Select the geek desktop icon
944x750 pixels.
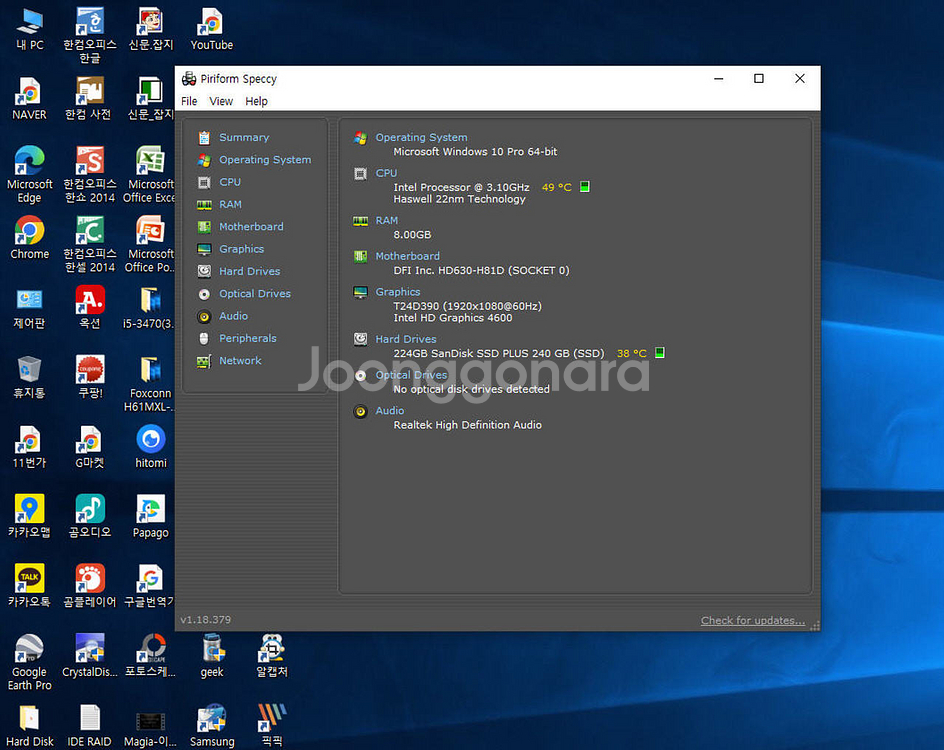pyautogui.click(x=211, y=656)
